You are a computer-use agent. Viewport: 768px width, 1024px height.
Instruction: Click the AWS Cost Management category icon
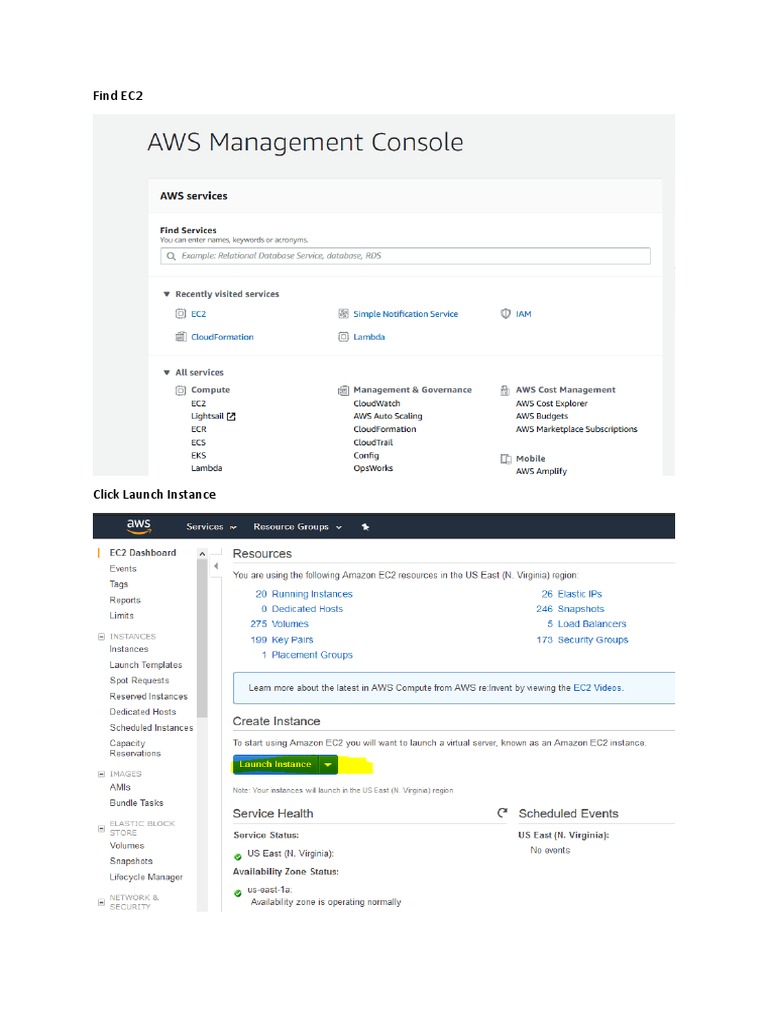(x=505, y=390)
